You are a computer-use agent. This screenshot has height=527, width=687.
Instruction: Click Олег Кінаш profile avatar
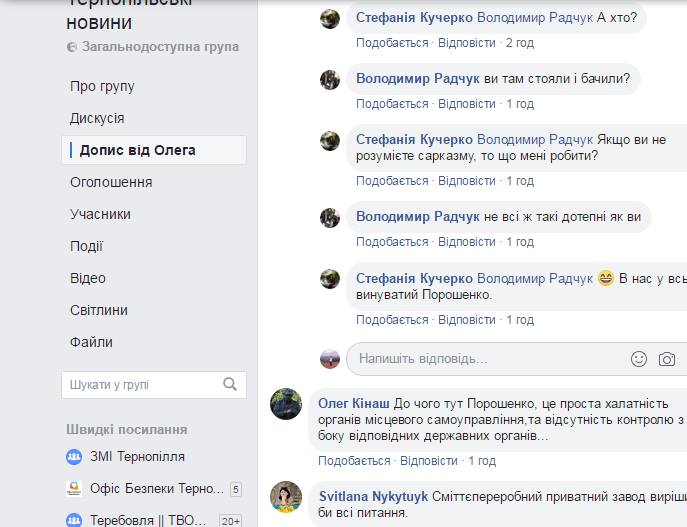286,404
